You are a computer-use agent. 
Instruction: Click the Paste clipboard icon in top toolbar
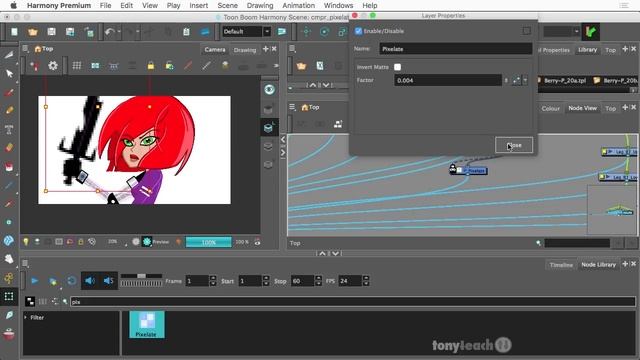point(187,32)
